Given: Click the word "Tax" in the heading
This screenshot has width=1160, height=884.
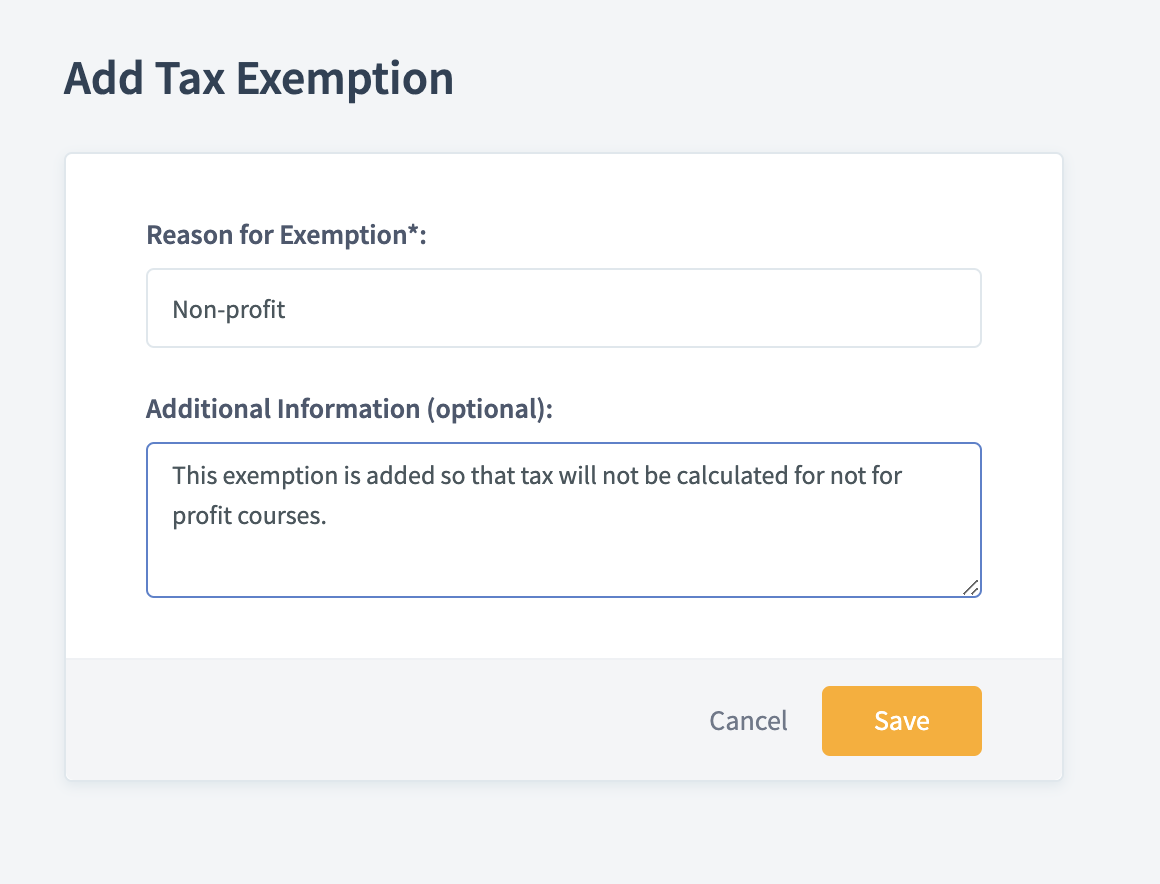Looking at the screenshot, I should [191, 79].
